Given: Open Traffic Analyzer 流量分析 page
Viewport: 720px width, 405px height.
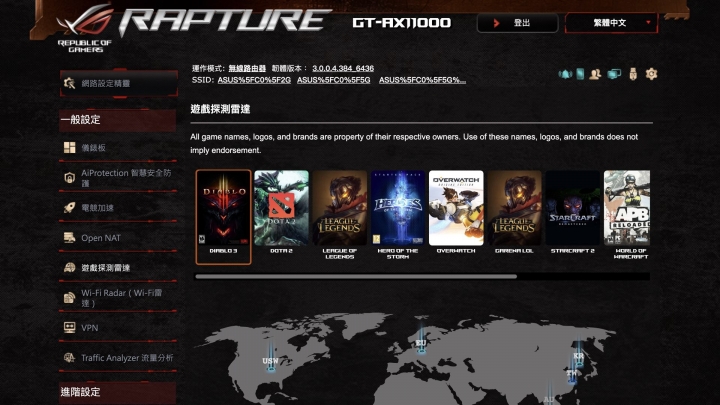Looking at the screenshot, I should tap(118, 358).
